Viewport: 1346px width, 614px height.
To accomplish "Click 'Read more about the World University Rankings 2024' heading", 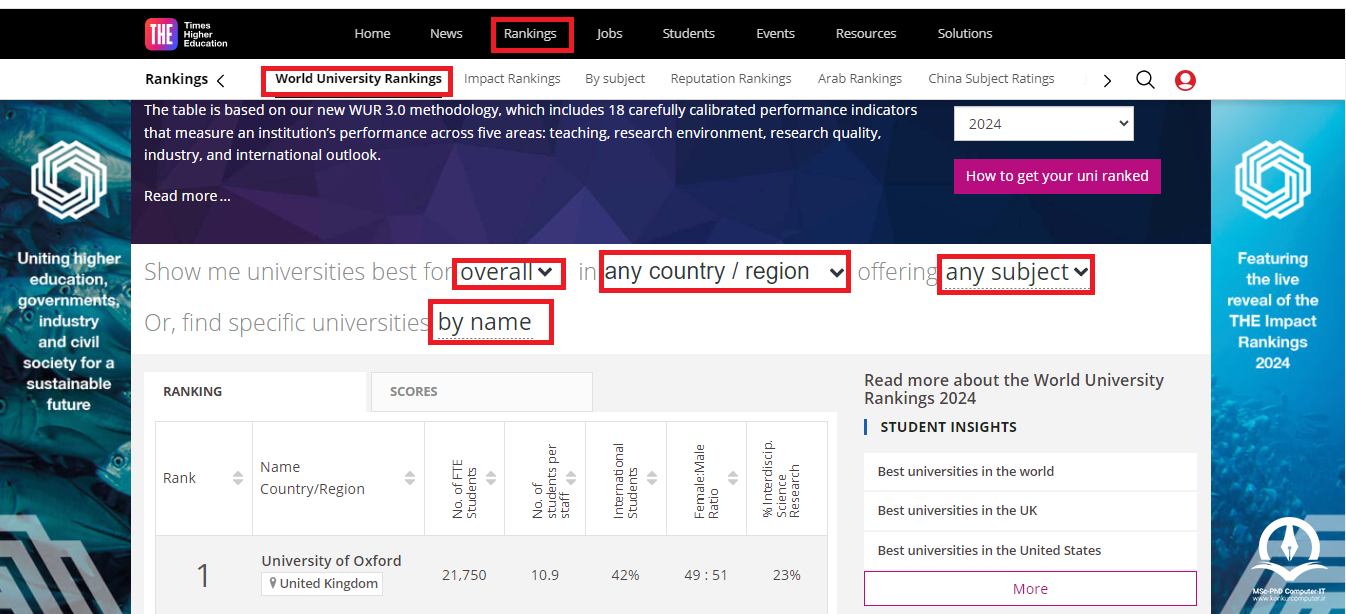I will pyautogui.click(x=1014, y=389).
